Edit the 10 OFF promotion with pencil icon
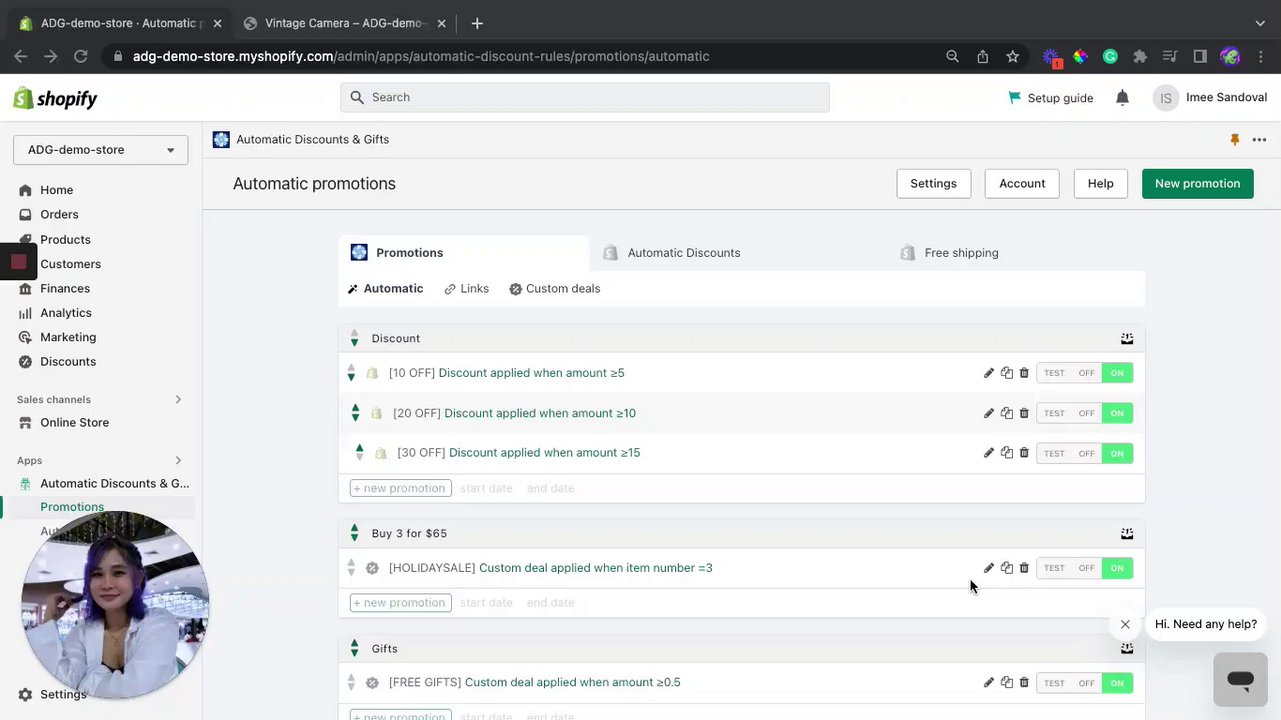 [x=989, y=373]
